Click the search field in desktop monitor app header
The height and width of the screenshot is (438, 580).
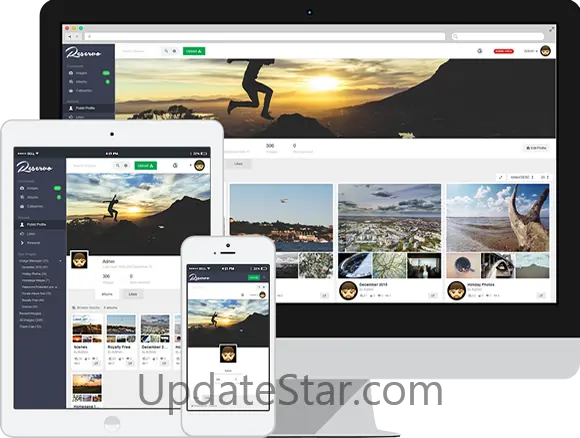point(141,51)
